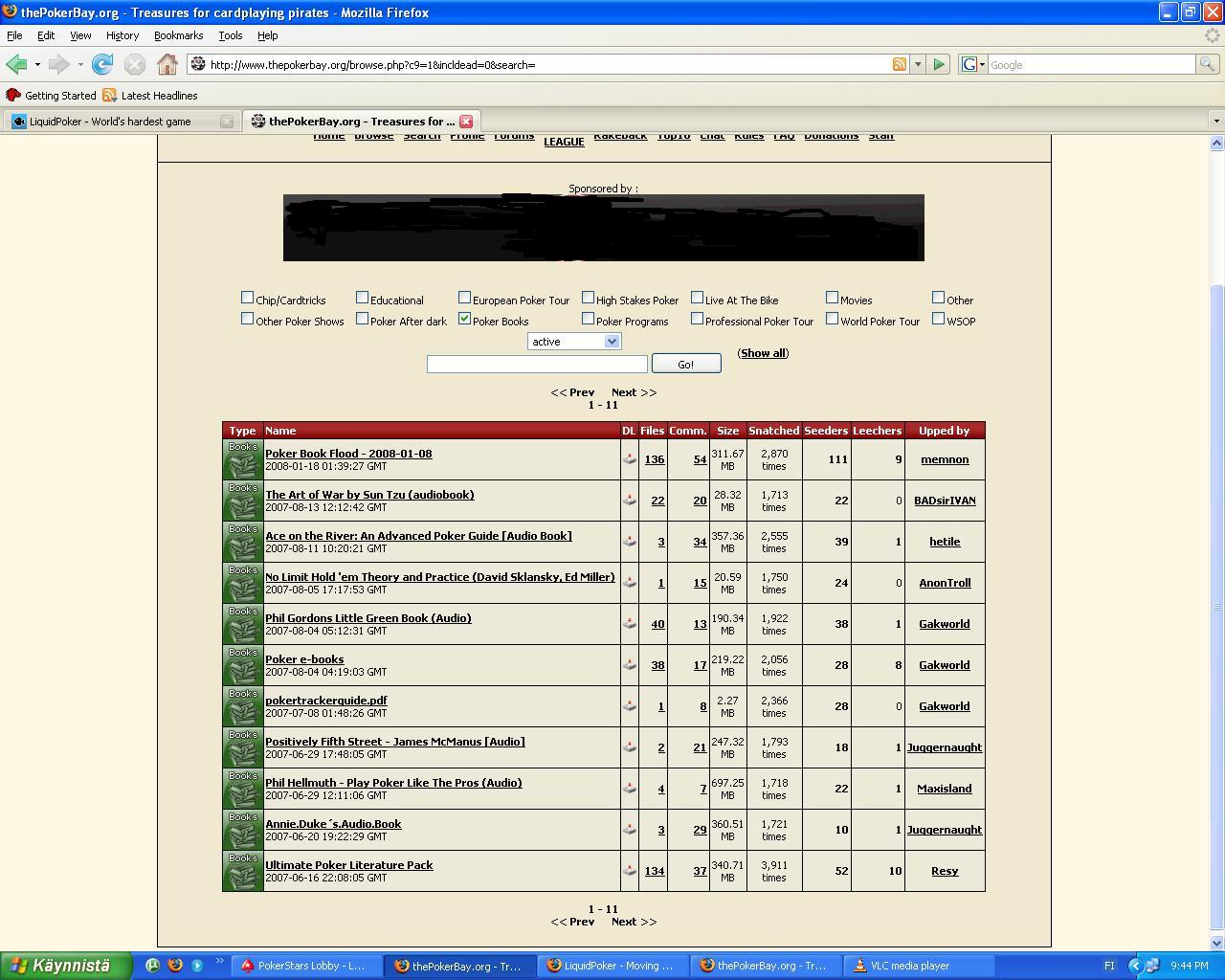Image resolution: width=1225 pixels, height=980 pixels.
Task: Uncheck the Poker Books checkbox
Action: click(x=464, y=319)
